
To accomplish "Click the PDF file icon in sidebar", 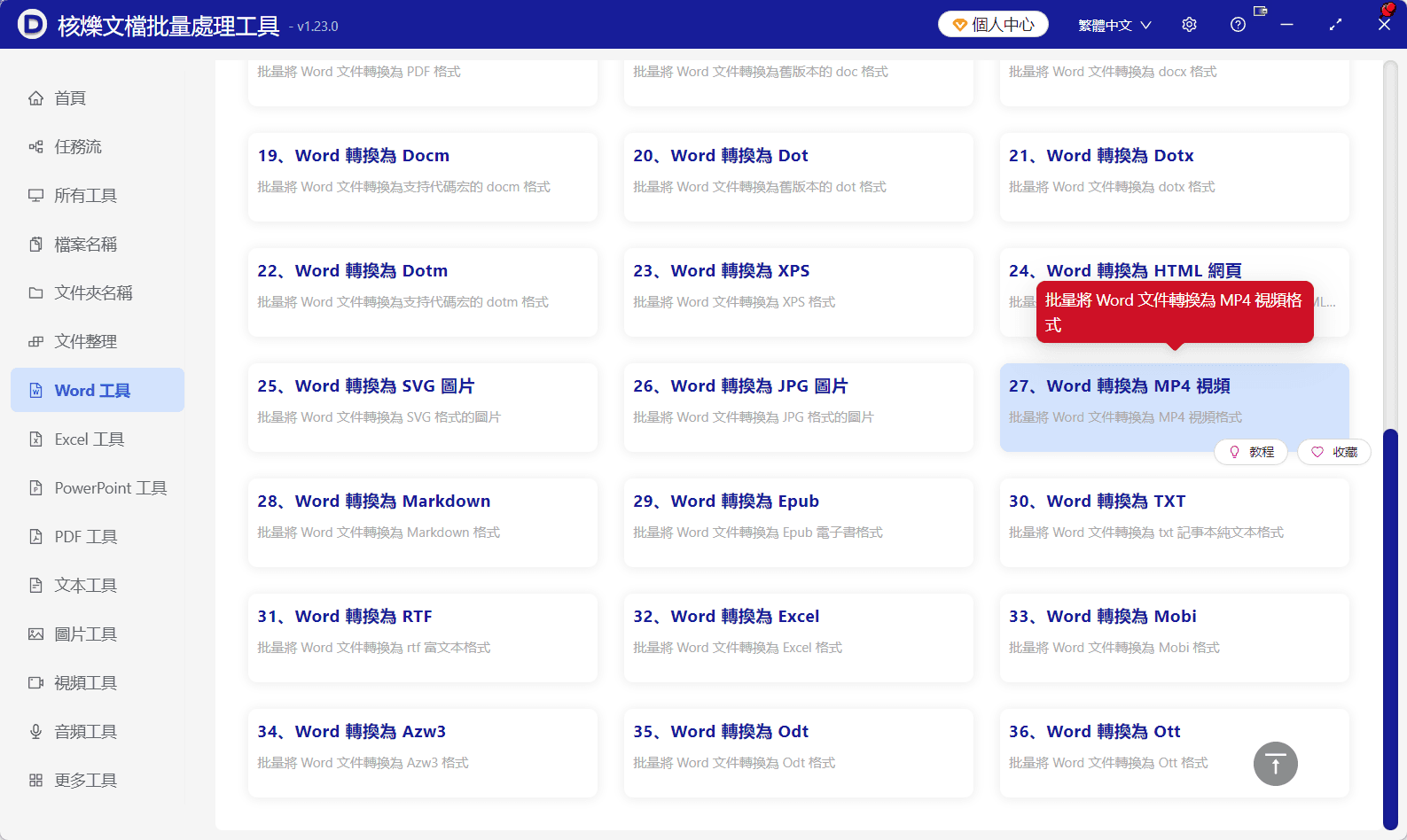I will coord(35,537).
